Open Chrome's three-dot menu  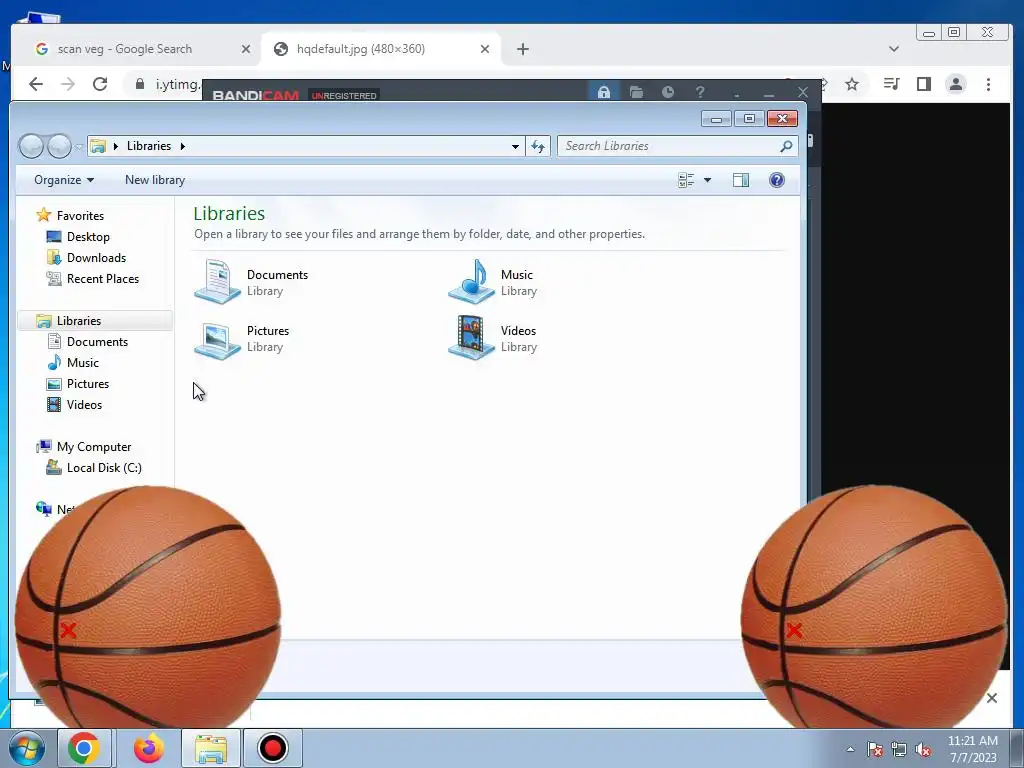(988, 84)
